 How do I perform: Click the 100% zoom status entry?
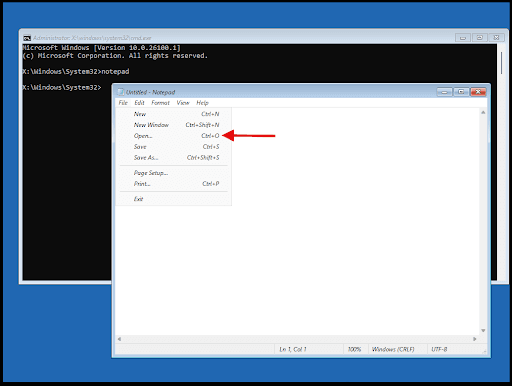pyautogui.click(x=354, y=349)
